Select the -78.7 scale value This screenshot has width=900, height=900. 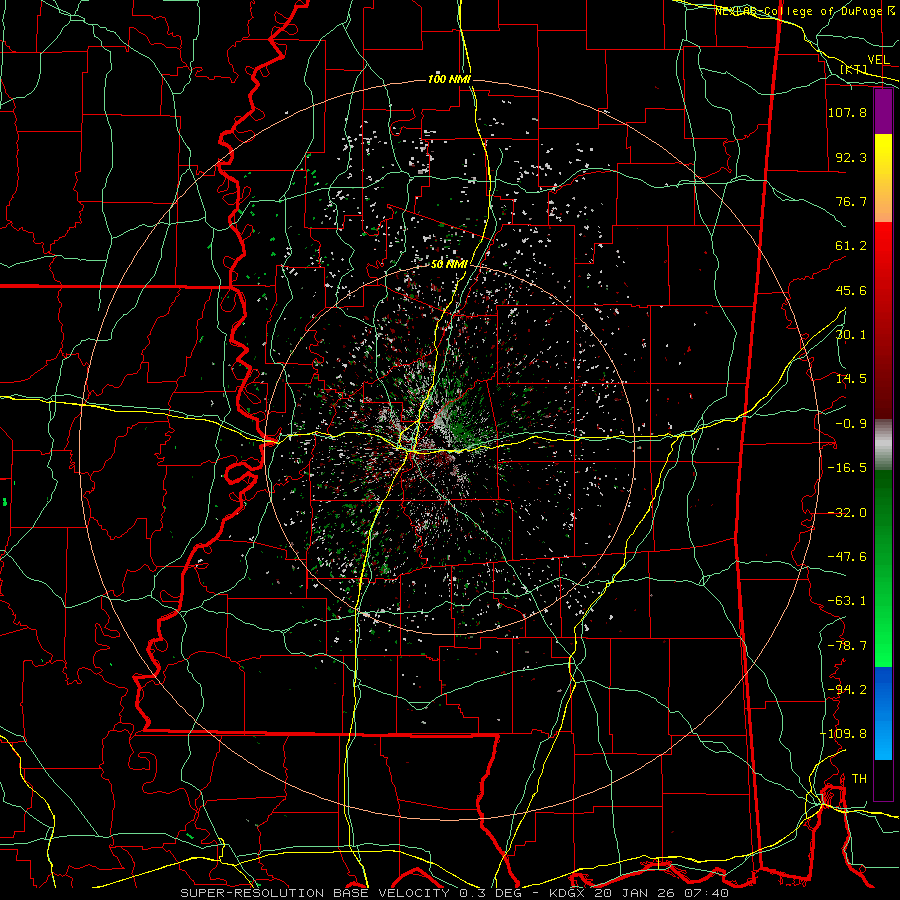pos(847,646)
